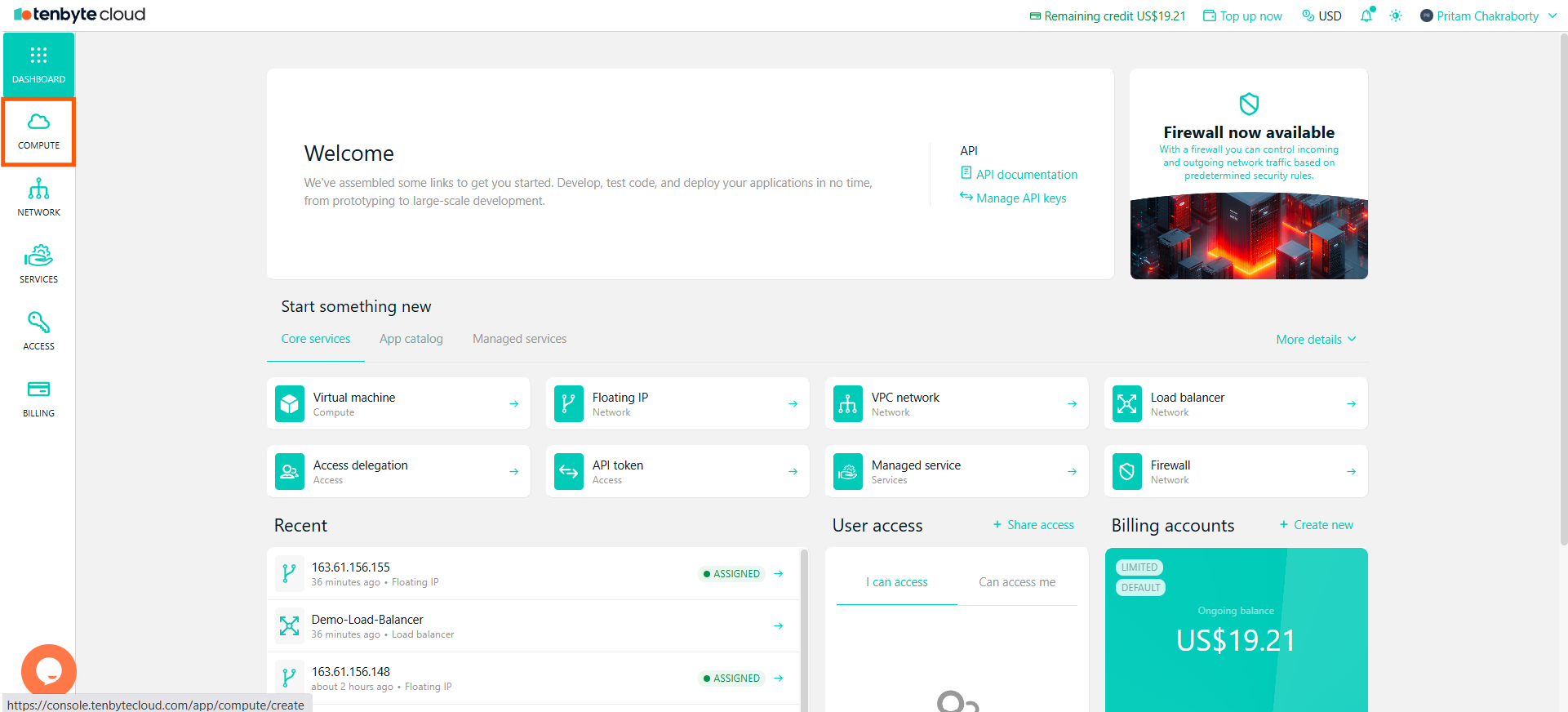This screenshot has width=1568, height=712.
Task: Click the LIMITED badge on the billing card
Action: coord(1139,567)
